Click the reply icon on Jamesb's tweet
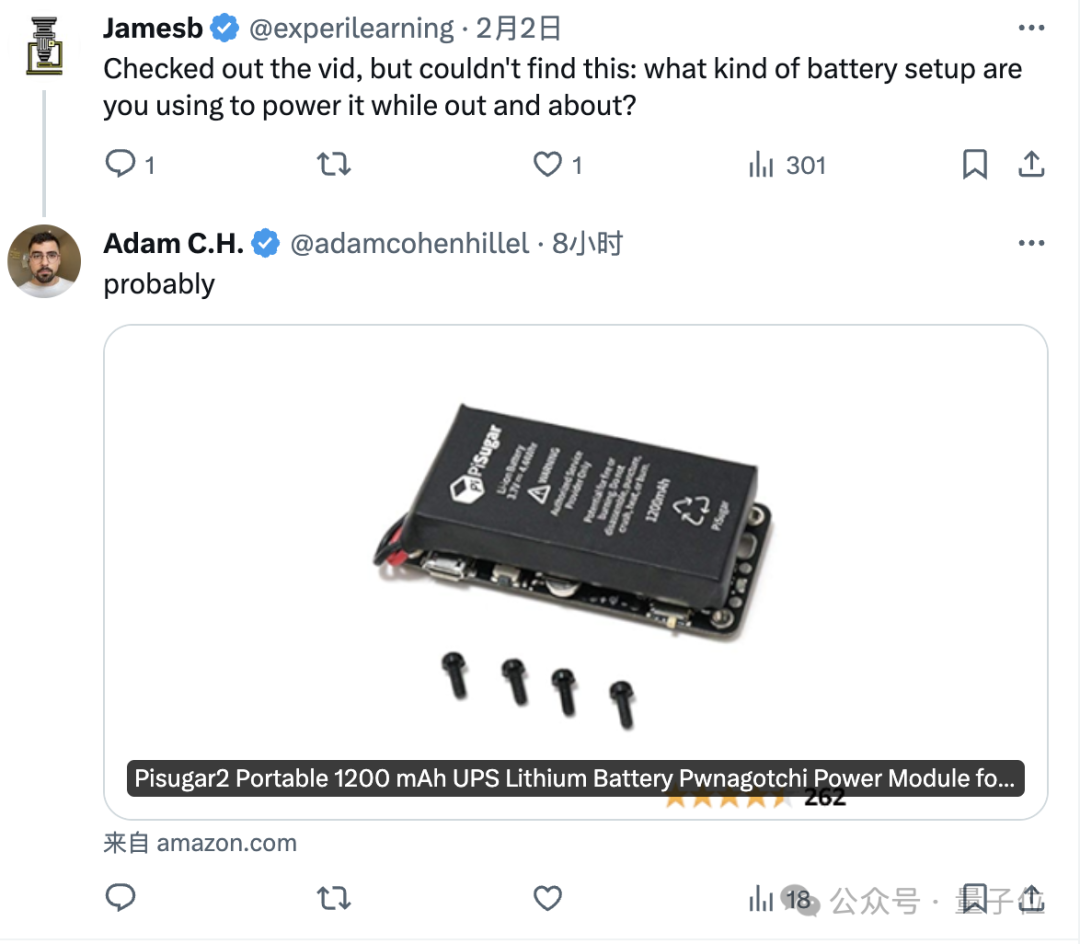This screenshot has width=1080, height=944. [x=119, y=164]
